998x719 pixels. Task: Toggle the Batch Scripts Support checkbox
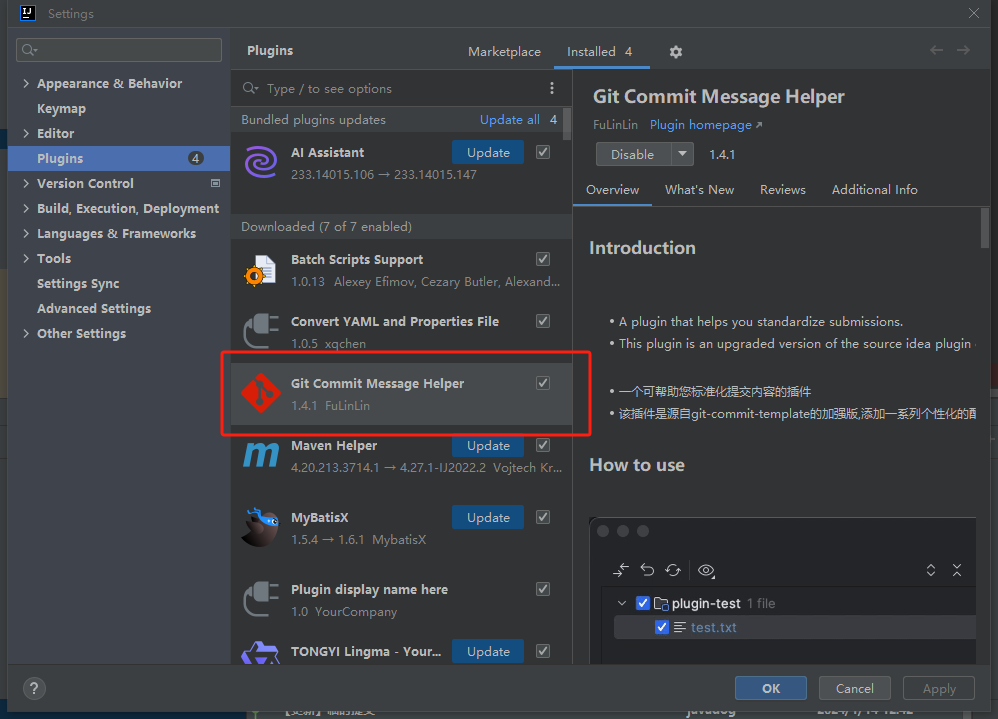(543, 259)
